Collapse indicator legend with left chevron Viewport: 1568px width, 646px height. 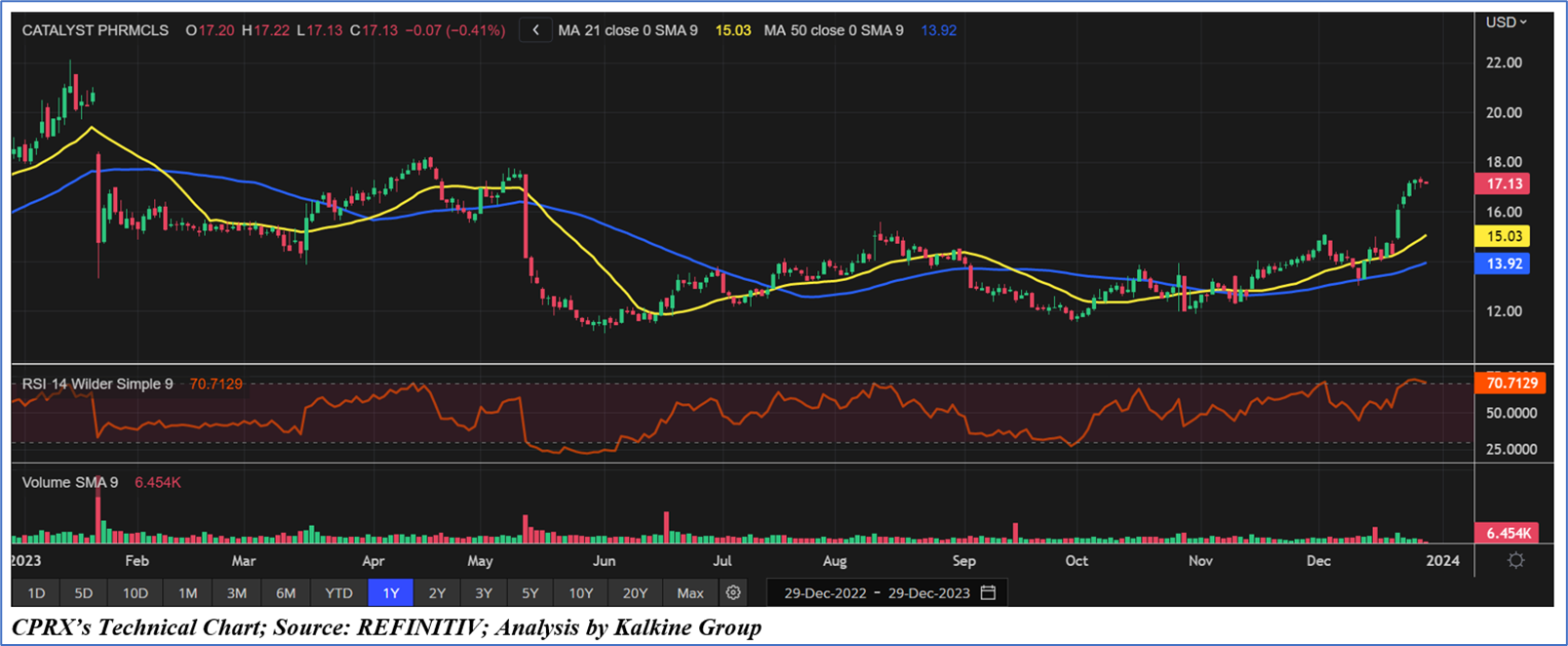click(x=535, y=30)
